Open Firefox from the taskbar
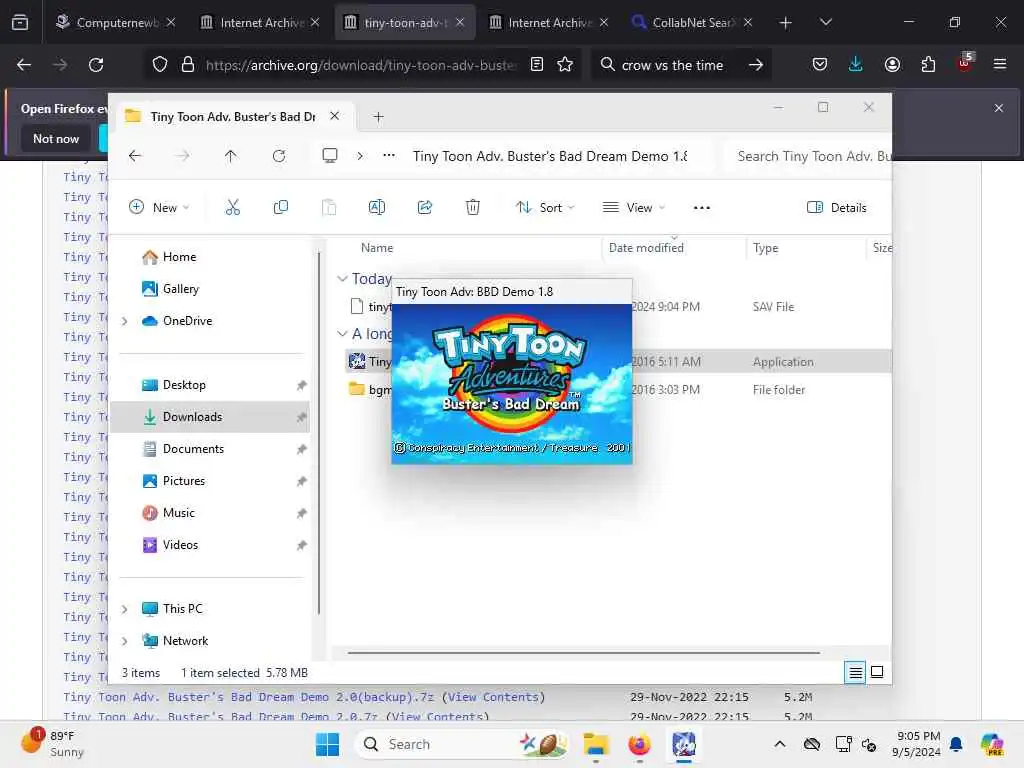Image resolution: width=1024 pixels, height=768 pixels. [639, 744]
